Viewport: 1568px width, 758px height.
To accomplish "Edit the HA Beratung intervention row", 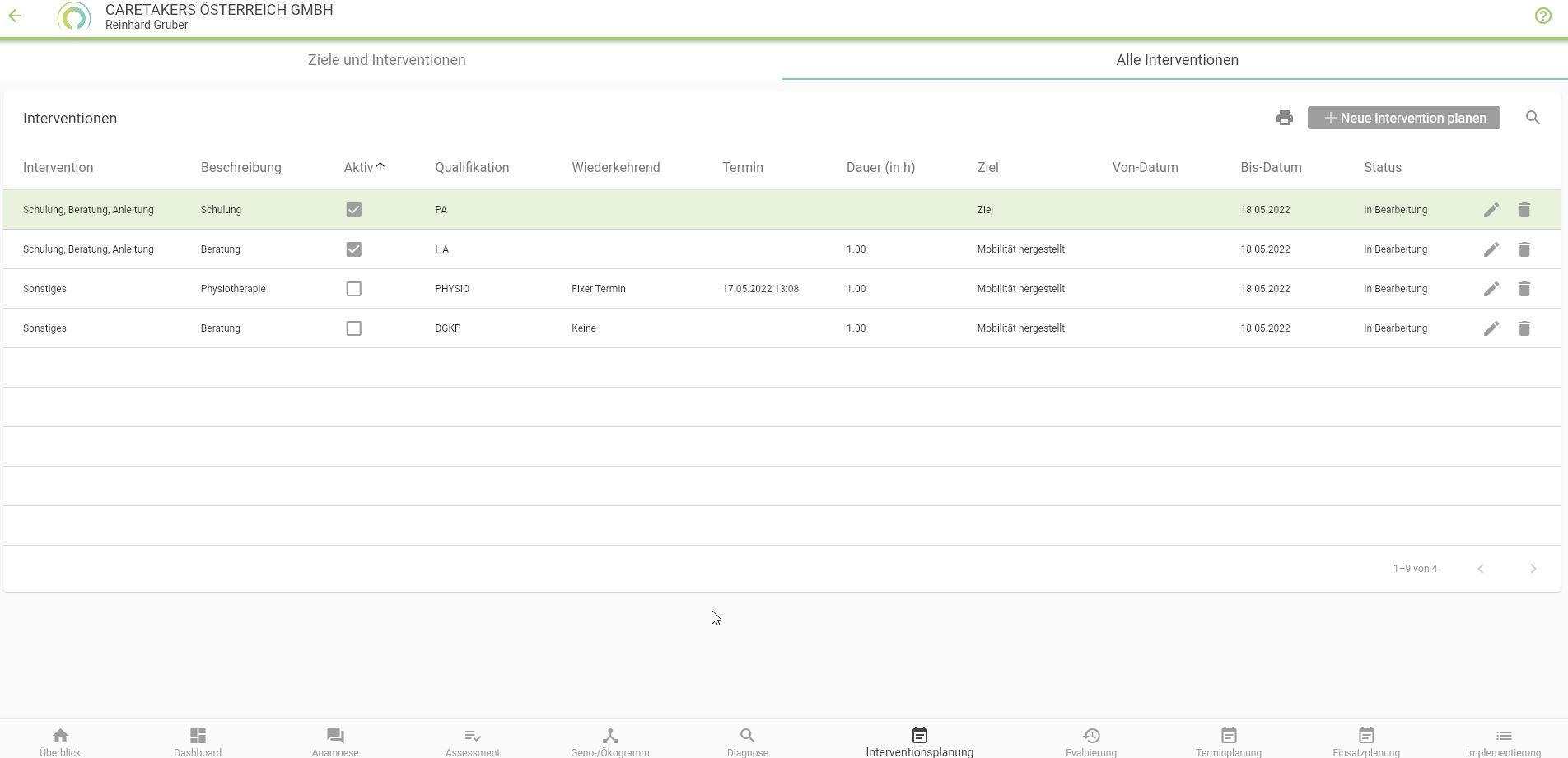I will click(x=1491, y=249).
